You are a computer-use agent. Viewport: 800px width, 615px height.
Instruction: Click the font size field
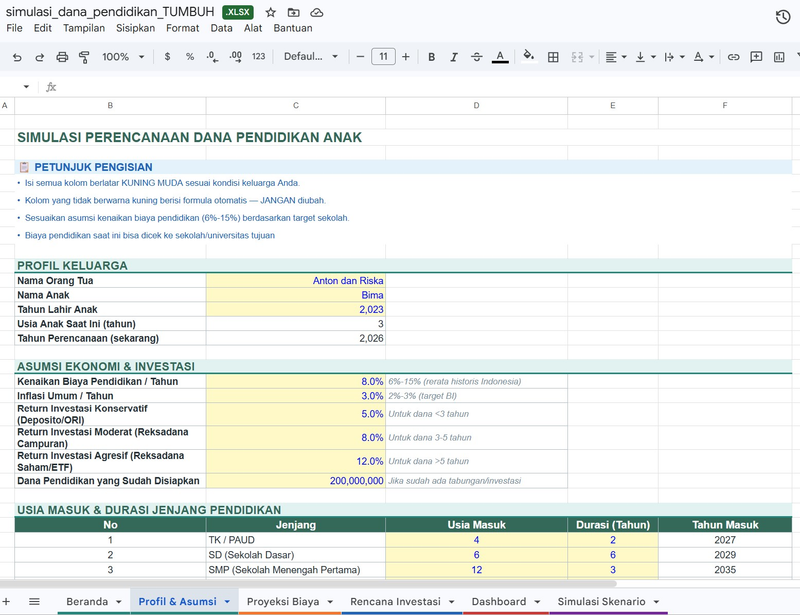coord(383,57)
